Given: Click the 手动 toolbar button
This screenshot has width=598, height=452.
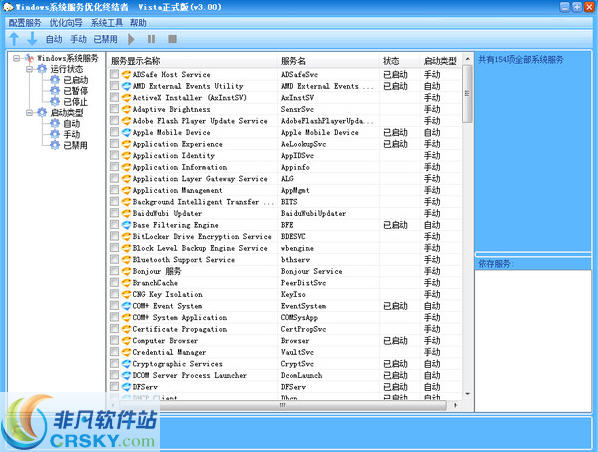Looking at the screenshot, I should (x=79, y=39).
